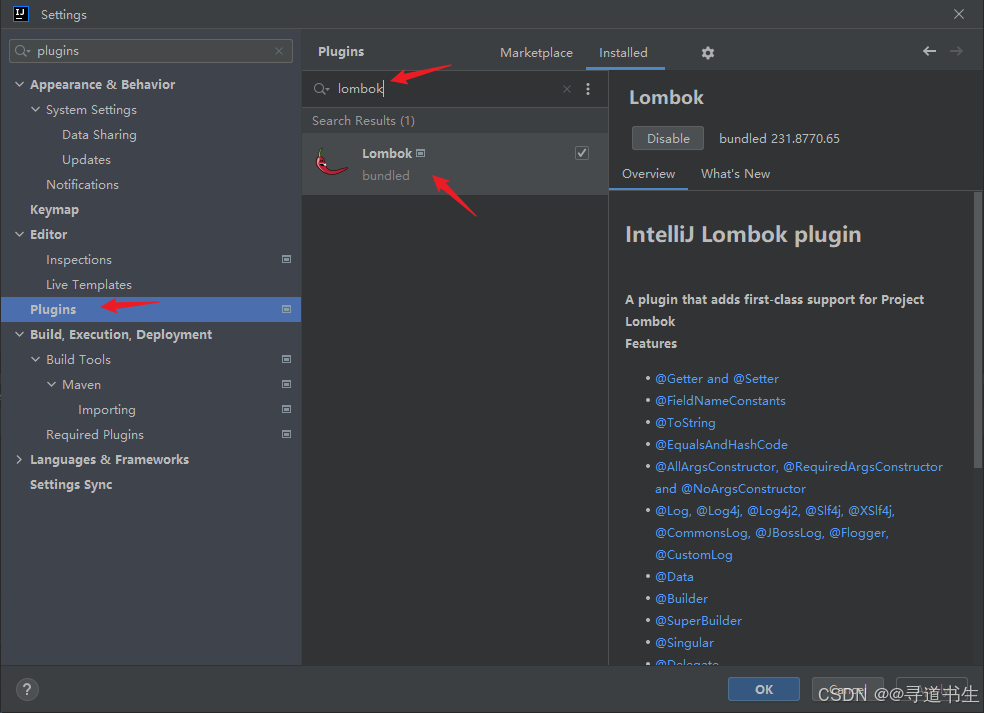Select Updates in the settings tree
The width and height of the screenshot is (984, 713).
87,159
